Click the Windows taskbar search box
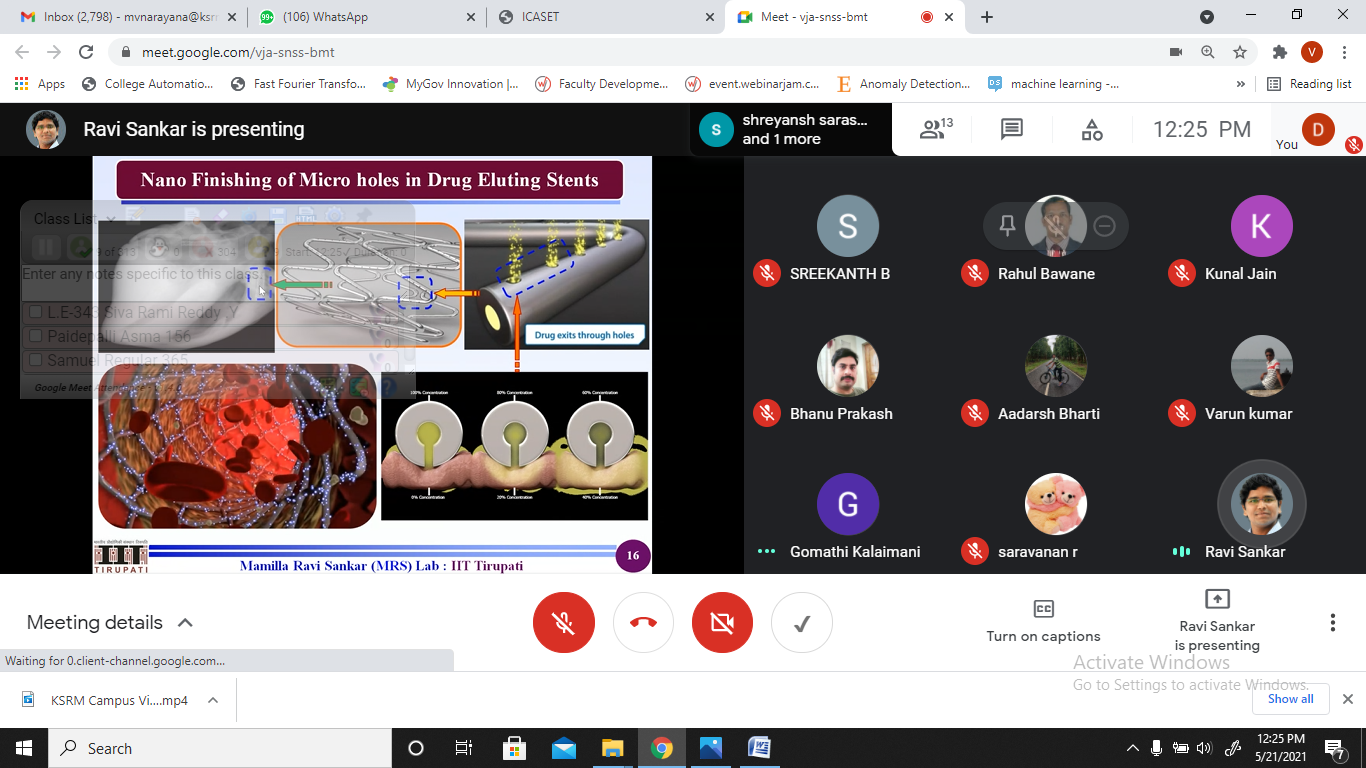 coord(220,748)
